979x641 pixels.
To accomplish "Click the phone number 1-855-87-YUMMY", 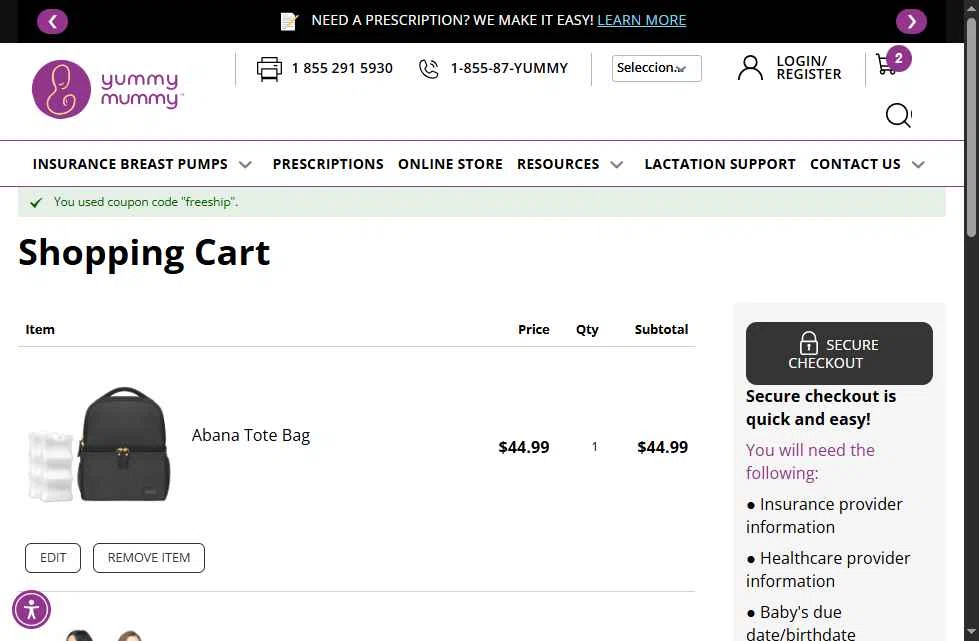I will coord(509,68).
